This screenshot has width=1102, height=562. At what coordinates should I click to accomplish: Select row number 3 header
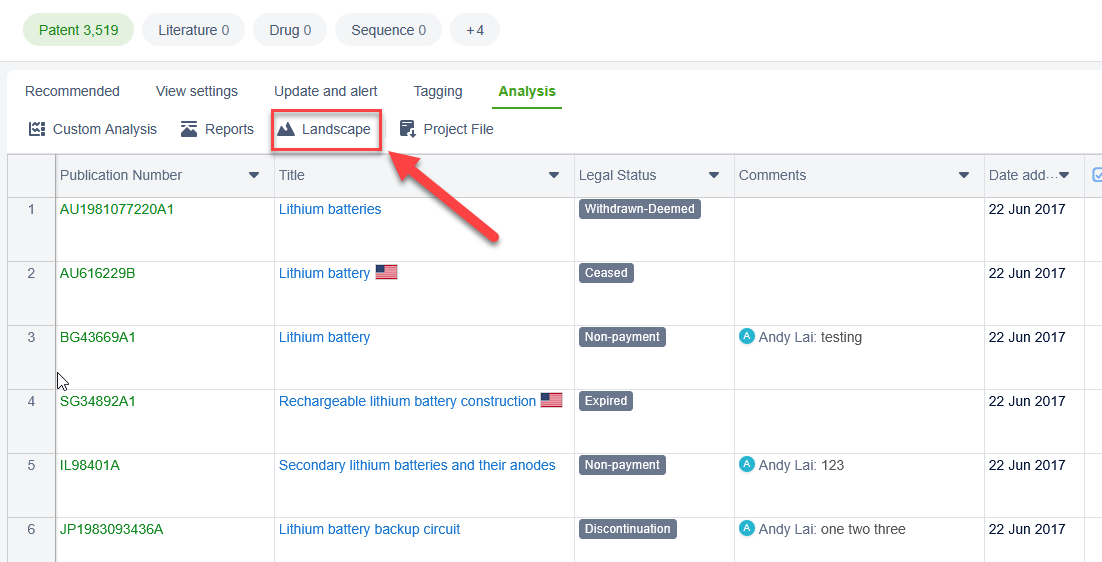pyautogui.click(x=31, y=337)
